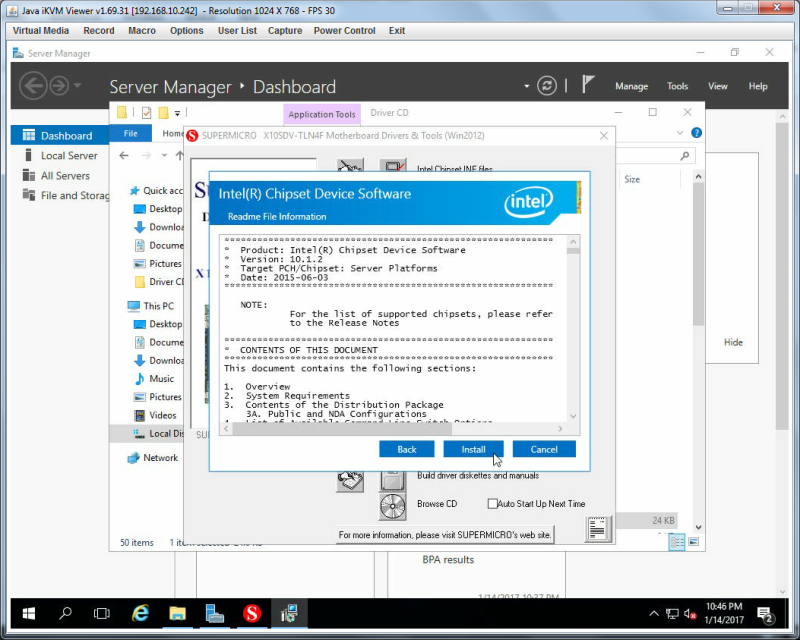Screen dimensions: 800x640
Task: Select Local Server in sidebar
Action: coord(69,156)
